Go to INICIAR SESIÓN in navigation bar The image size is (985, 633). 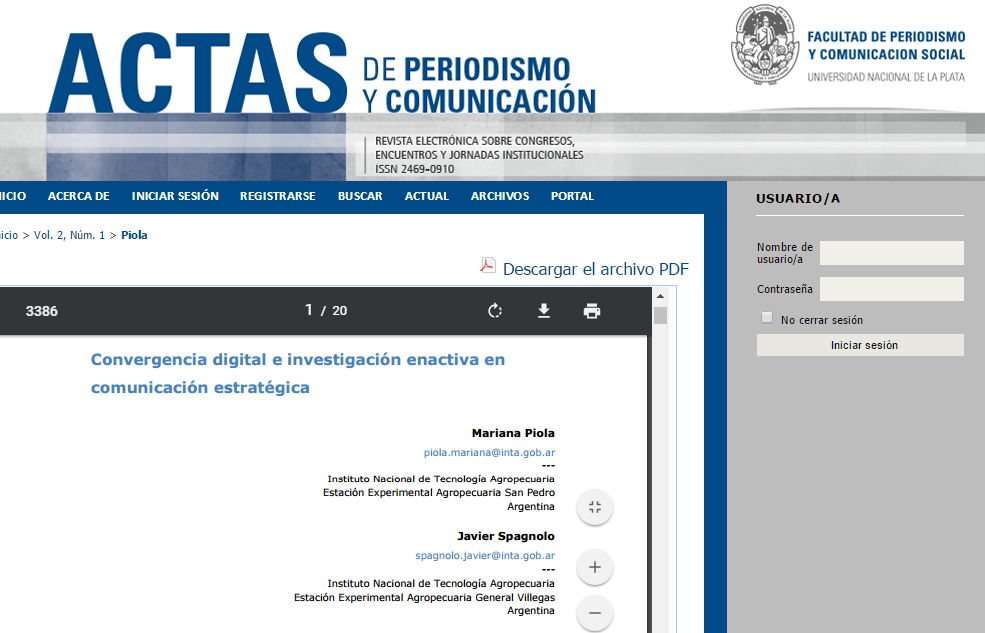click(x=175, y=196)
